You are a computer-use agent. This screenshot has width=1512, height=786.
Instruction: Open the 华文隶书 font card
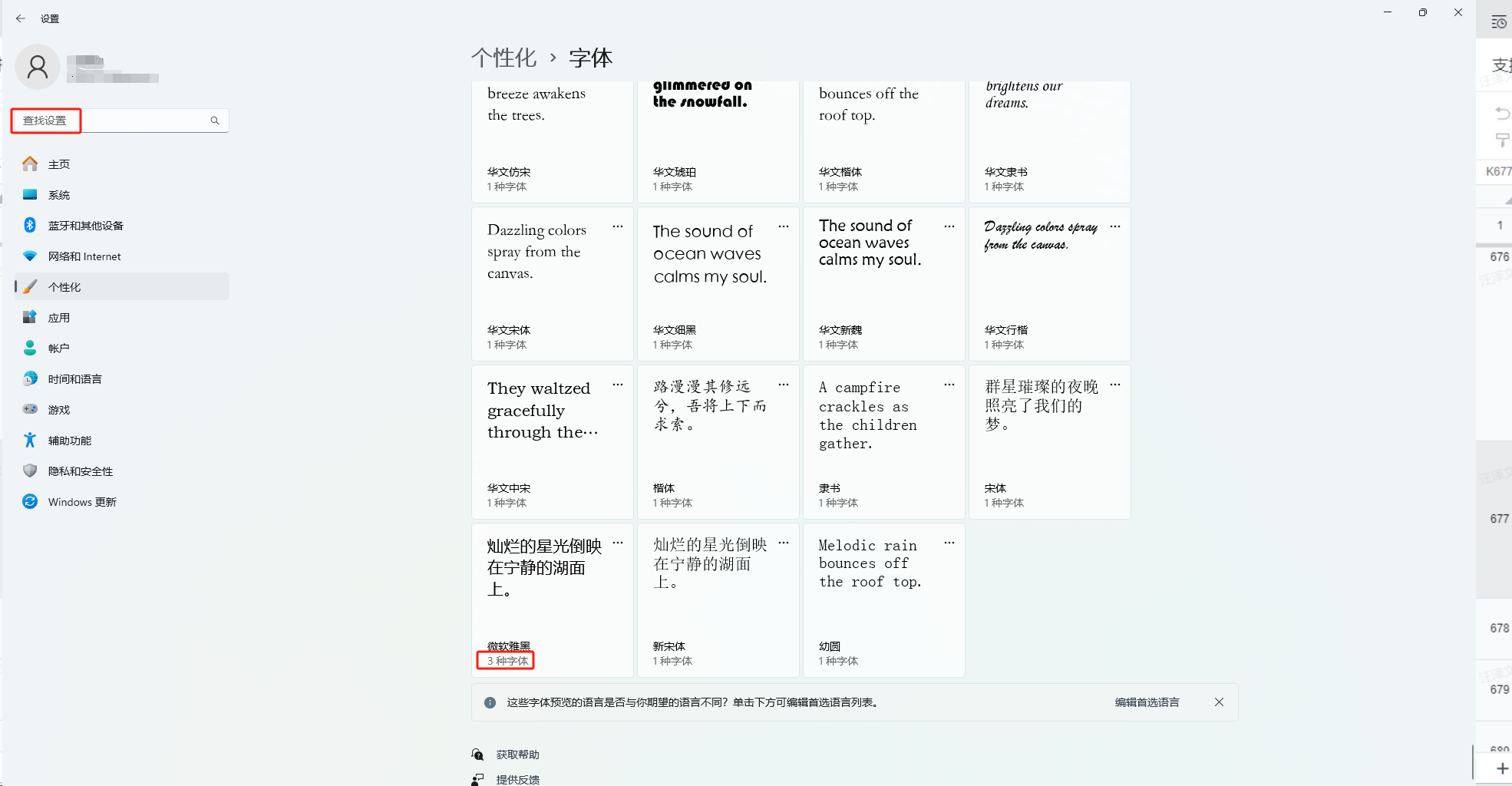(1050, 142)
